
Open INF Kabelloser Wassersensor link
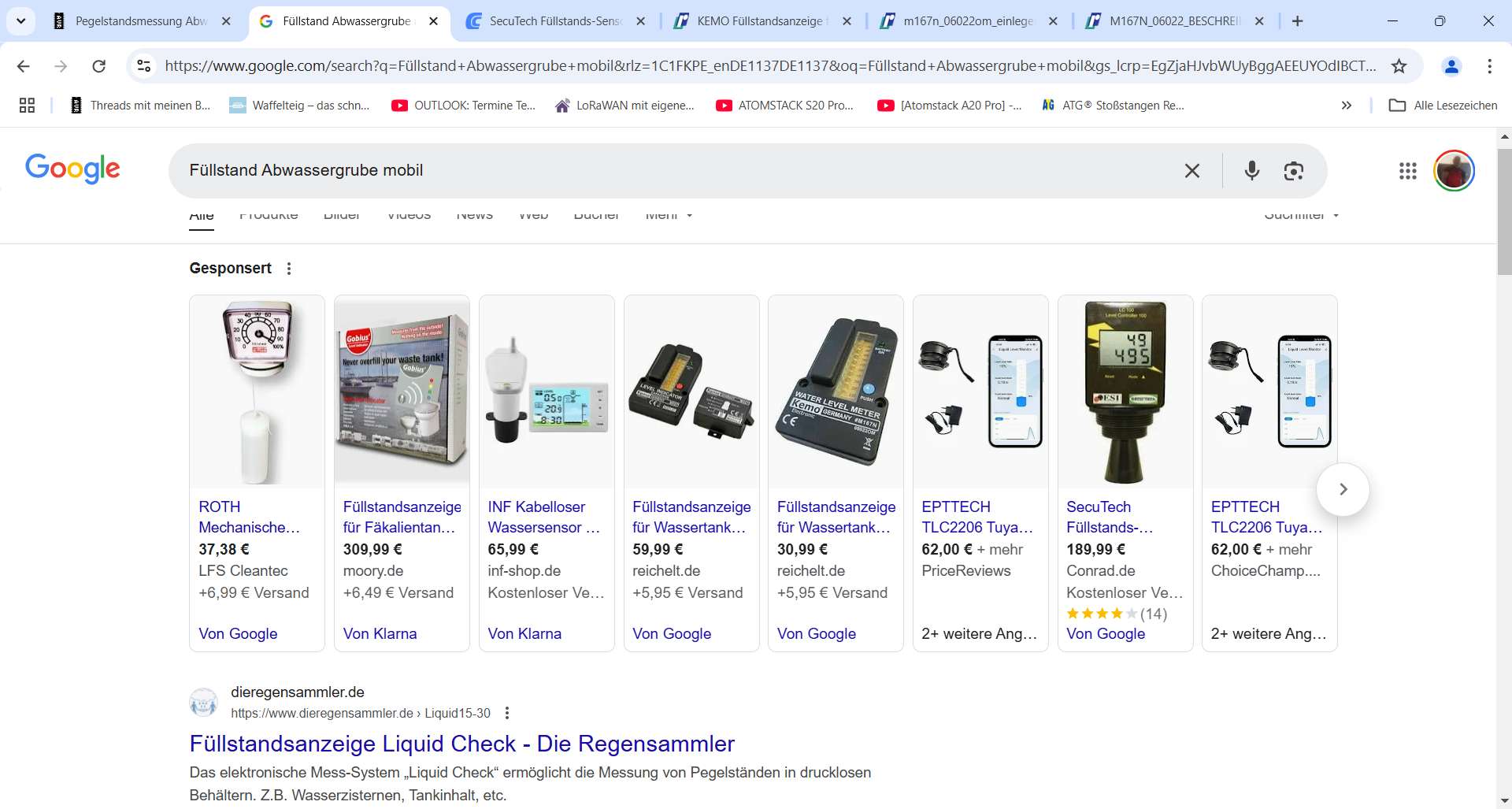click(543, 517)
